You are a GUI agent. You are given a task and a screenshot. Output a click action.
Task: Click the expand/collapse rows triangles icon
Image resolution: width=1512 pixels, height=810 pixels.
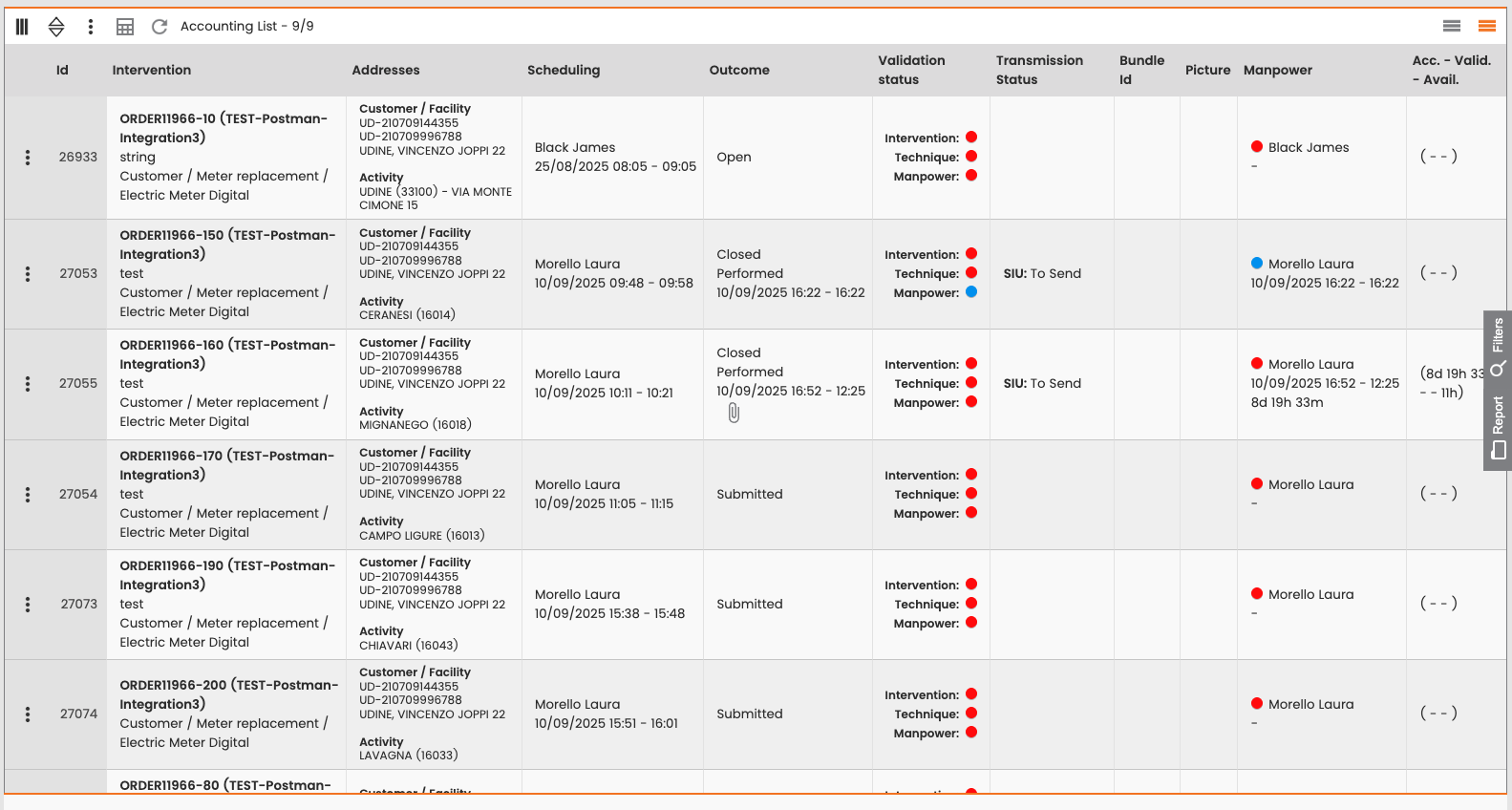[x=56, y=27]
